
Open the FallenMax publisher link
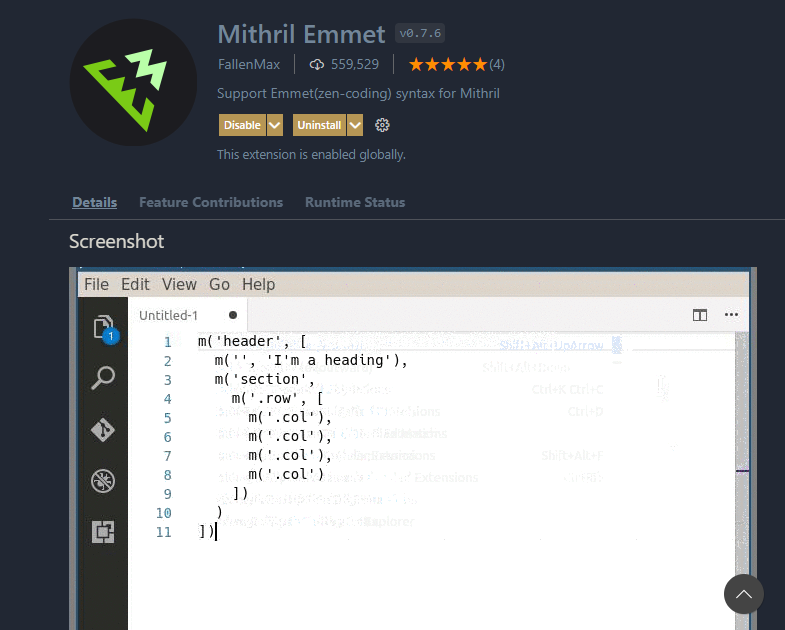click(249, 65)
